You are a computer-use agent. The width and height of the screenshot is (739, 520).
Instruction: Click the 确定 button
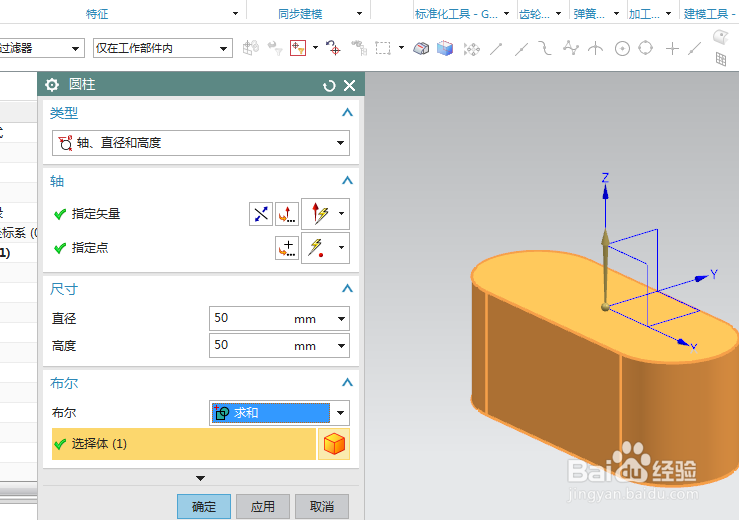(x=204, y=506)
